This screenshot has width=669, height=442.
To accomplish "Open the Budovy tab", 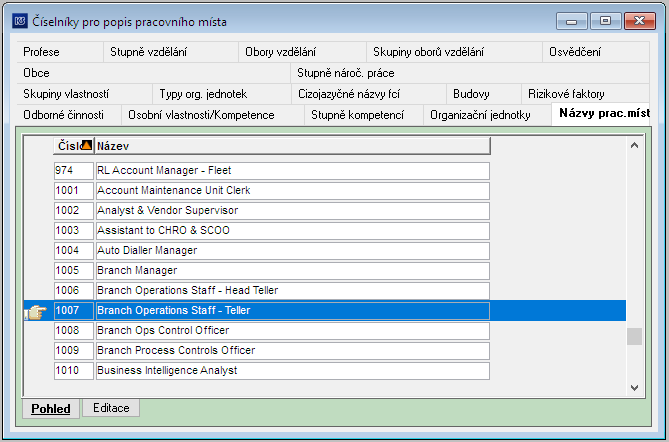I will (484, 94).
